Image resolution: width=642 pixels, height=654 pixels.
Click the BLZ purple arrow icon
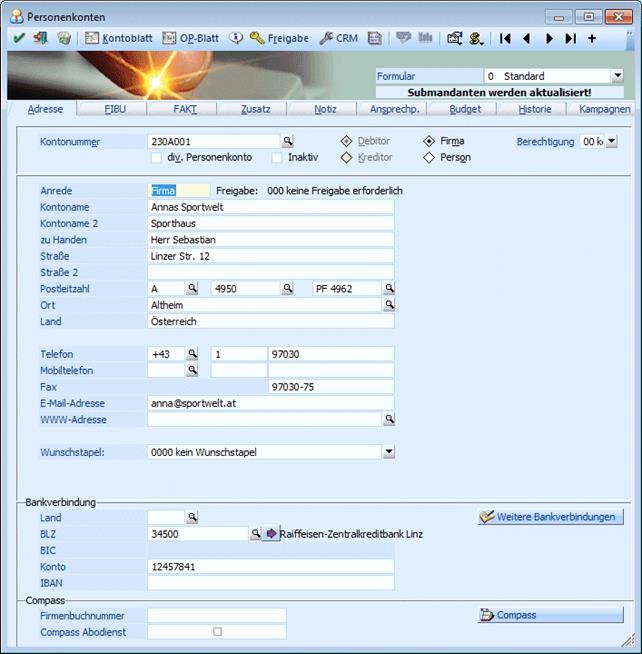coord(271,534)
